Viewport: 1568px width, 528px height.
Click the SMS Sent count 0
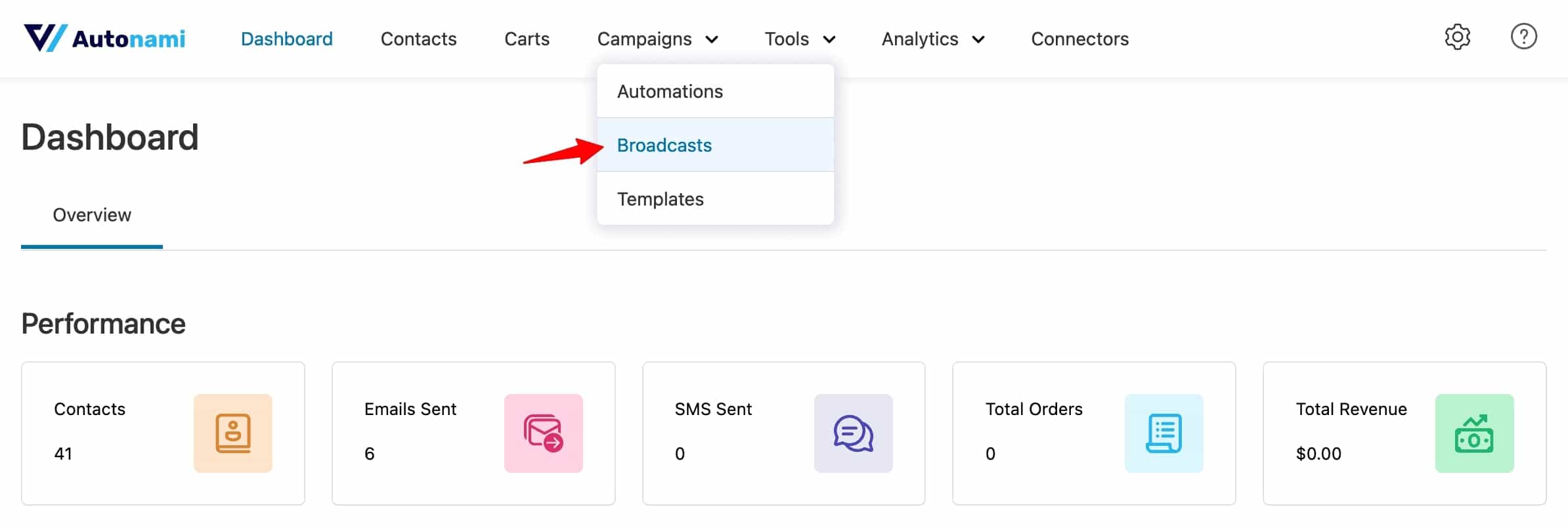[x=680, y=454]
